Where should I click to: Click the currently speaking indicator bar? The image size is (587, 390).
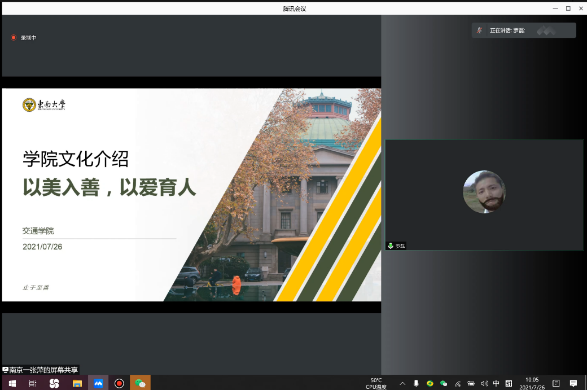(x=524, y=30)
